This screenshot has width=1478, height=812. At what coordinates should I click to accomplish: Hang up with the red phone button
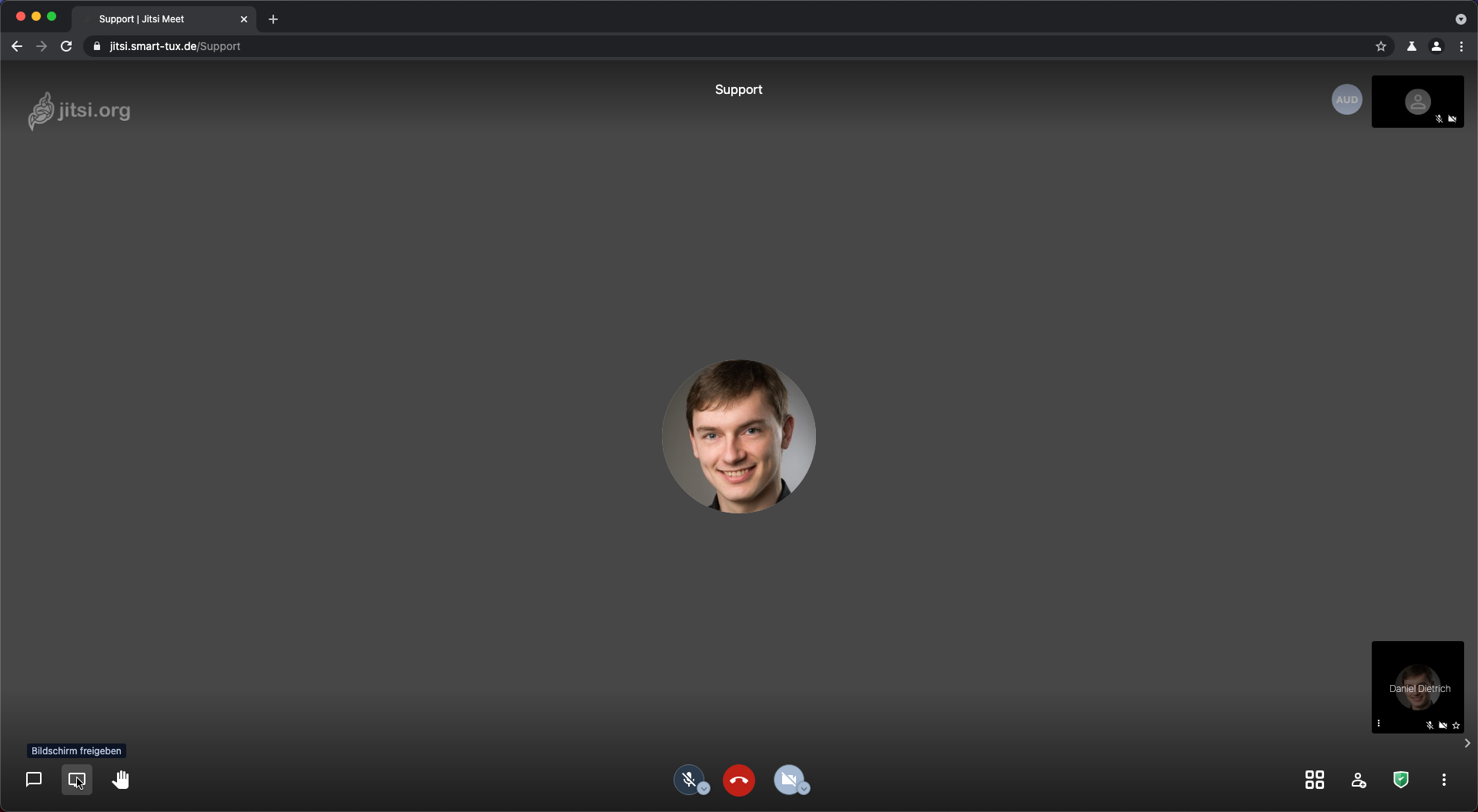[739, 780]
